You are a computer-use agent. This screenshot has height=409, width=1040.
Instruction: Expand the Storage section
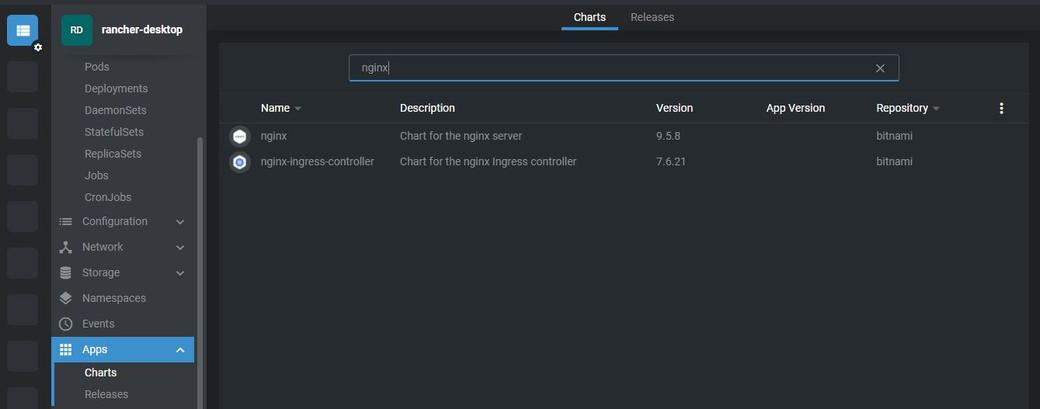pyautogui.click(x=123, y=272)
